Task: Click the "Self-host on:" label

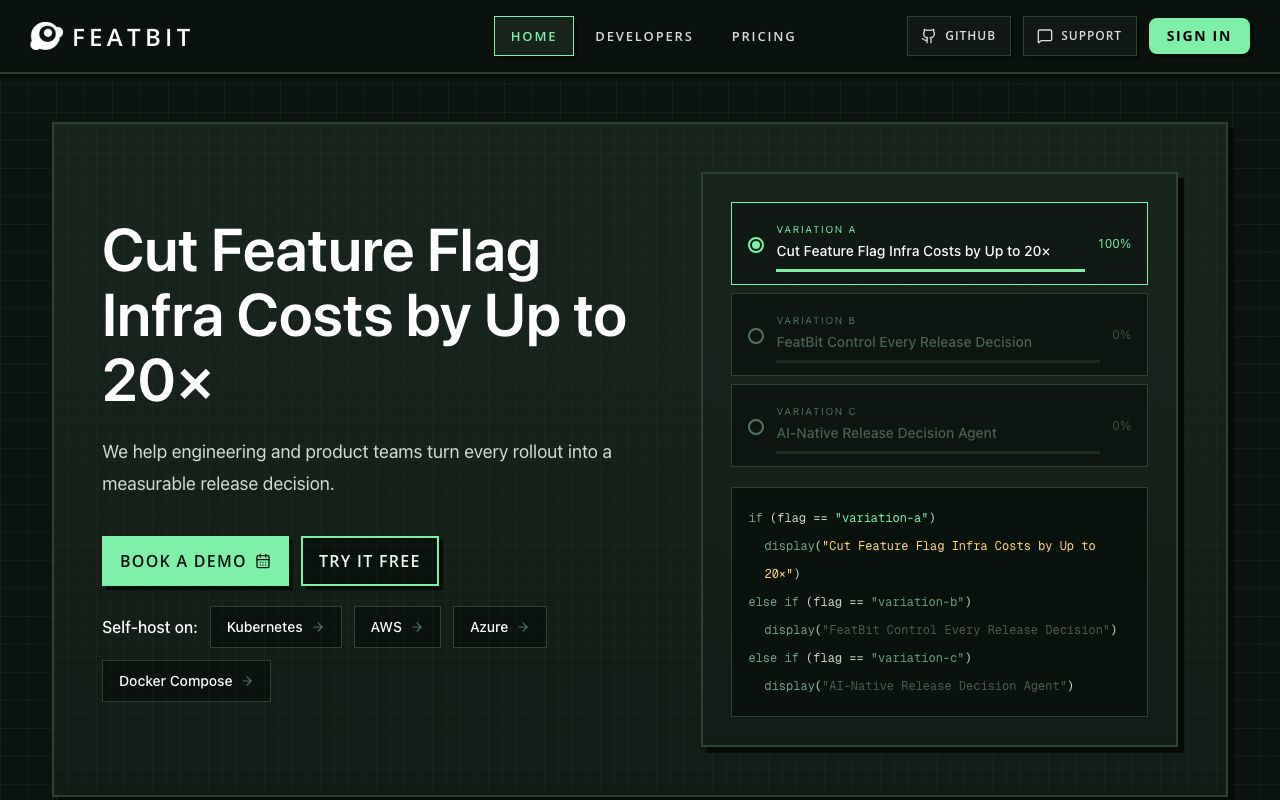Action: point(150,627)
